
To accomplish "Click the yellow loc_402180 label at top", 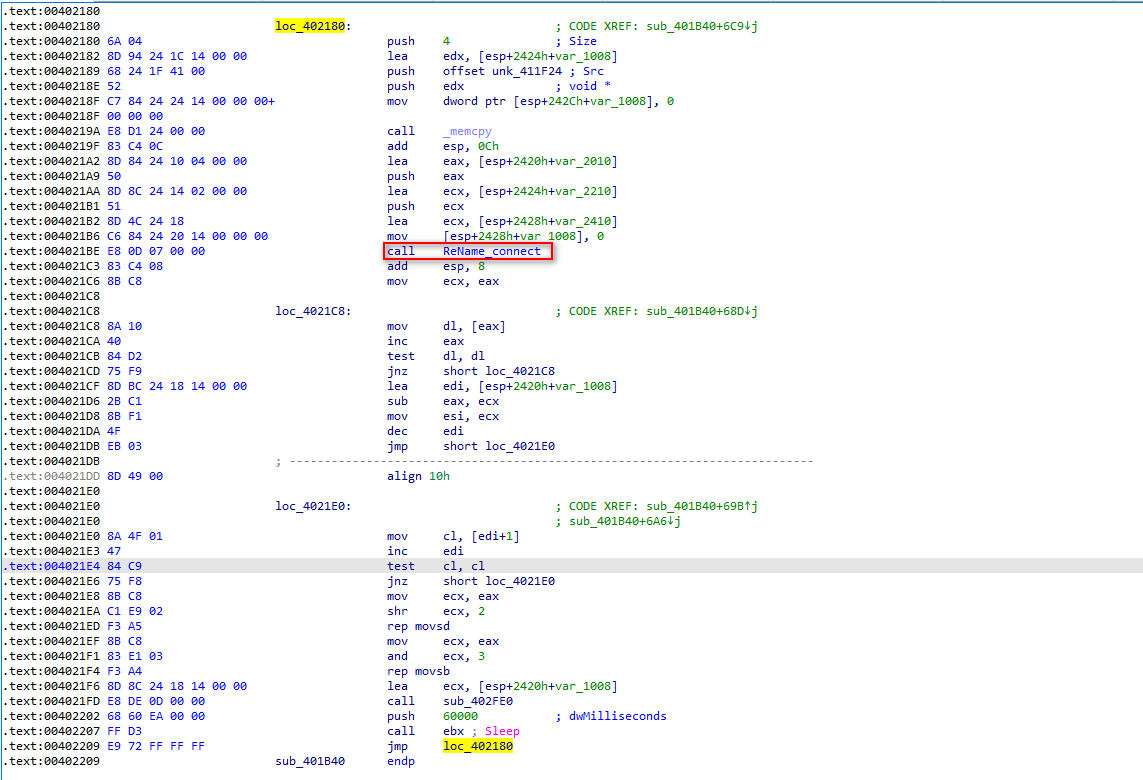I will coord(313,26).
